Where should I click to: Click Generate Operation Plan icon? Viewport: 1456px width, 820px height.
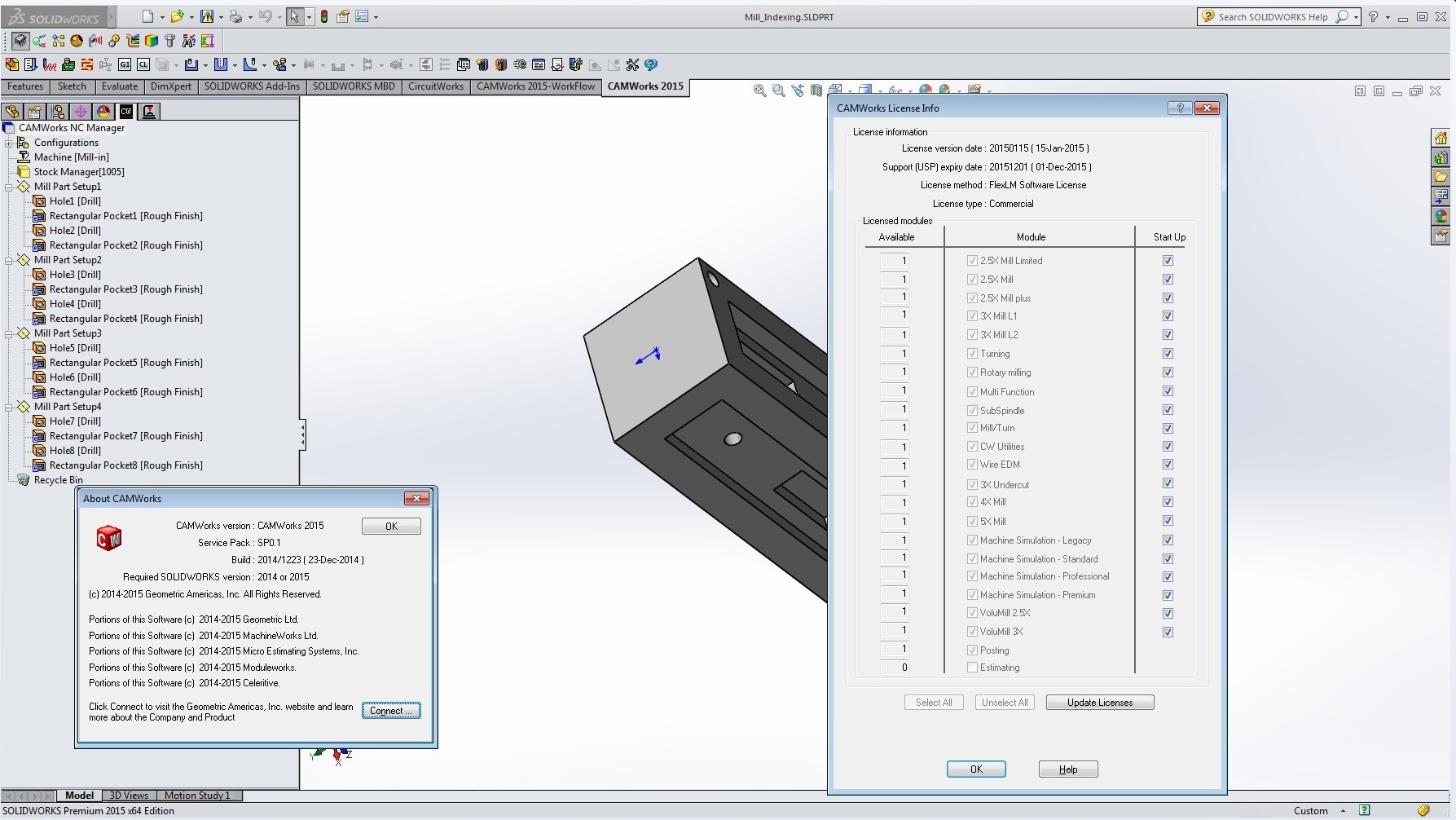[x=30, y=64]
